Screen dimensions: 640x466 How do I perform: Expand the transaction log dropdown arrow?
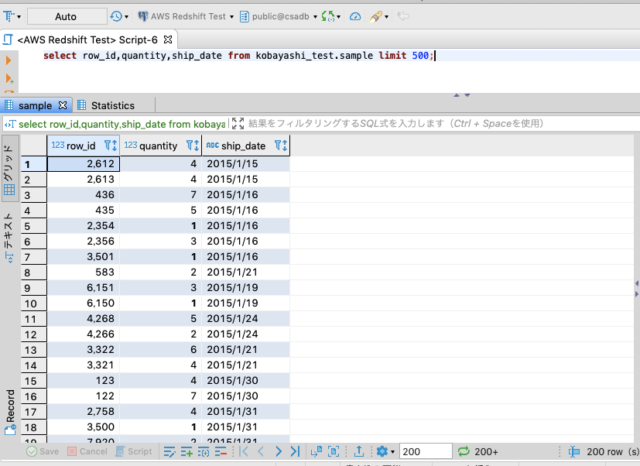tap(126, 17)
